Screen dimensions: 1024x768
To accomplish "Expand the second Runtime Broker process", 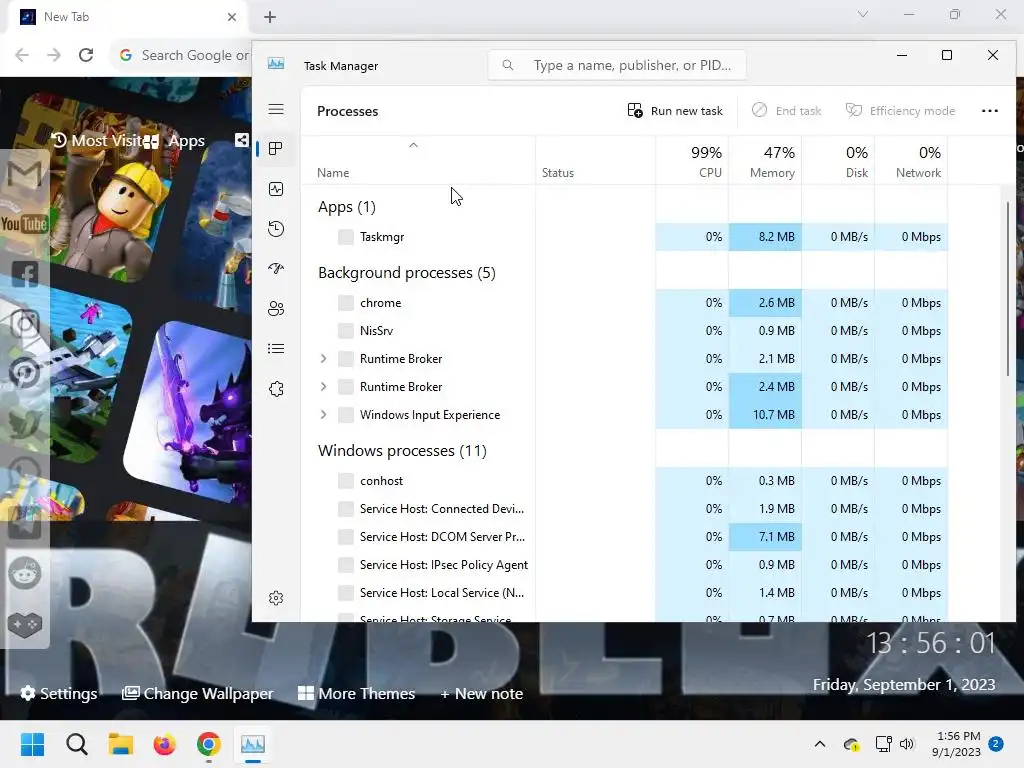I will pos(323,387).
